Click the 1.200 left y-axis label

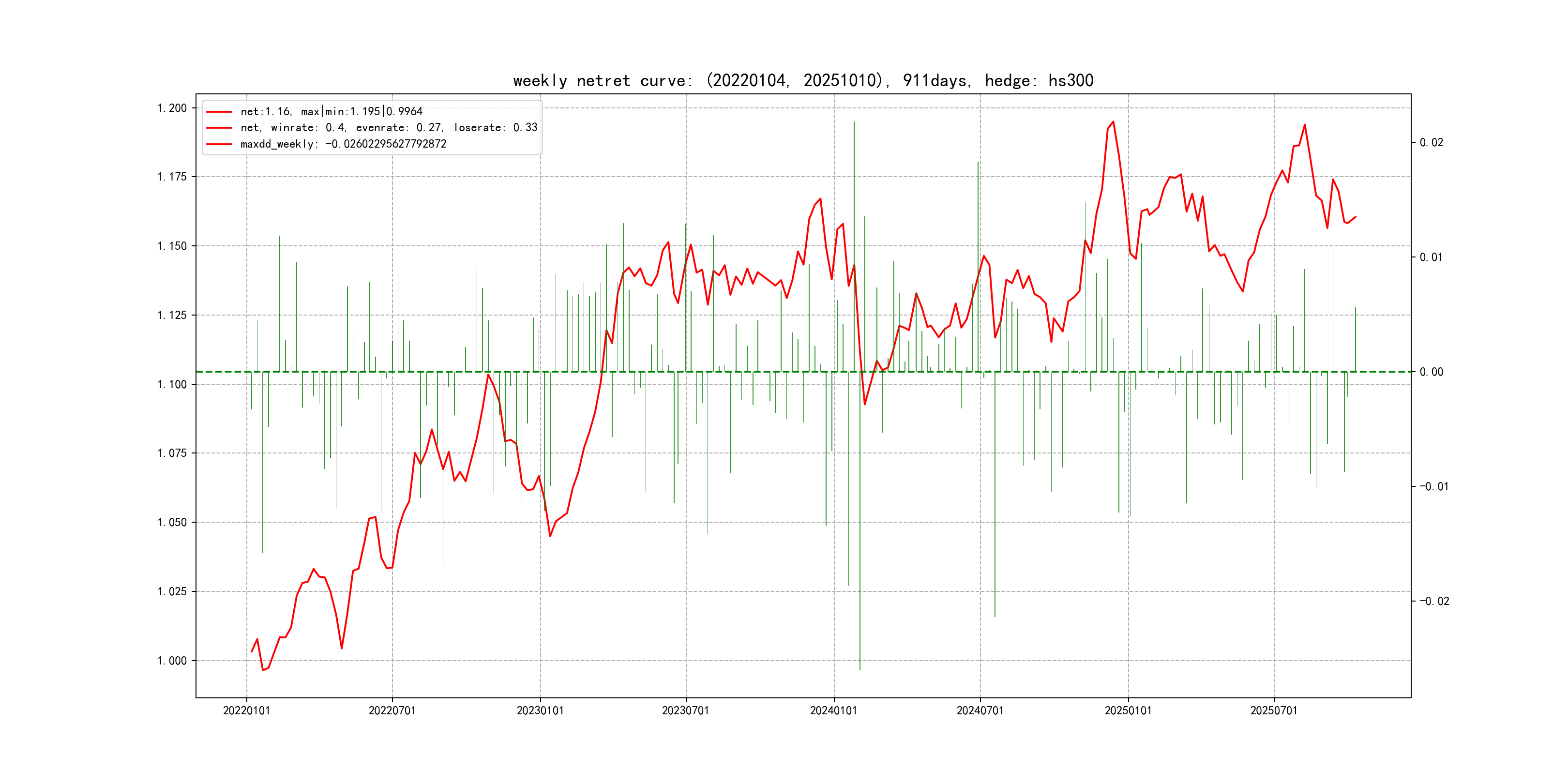click(172, 108)
